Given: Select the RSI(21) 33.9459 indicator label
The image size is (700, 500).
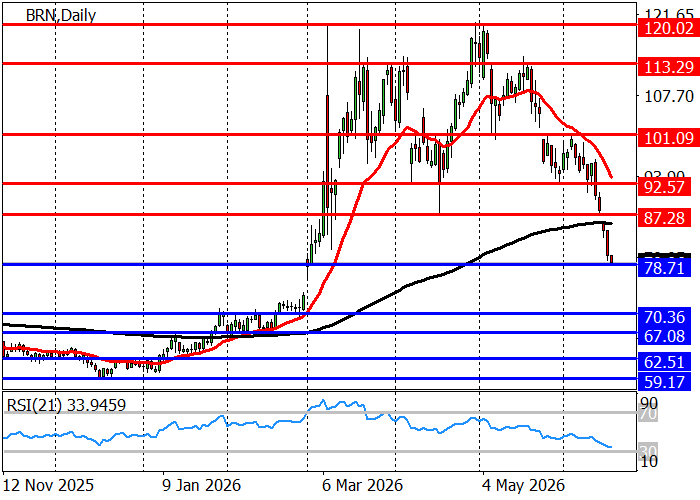Looking at the screenshot, I should click(x=66, y=405).
